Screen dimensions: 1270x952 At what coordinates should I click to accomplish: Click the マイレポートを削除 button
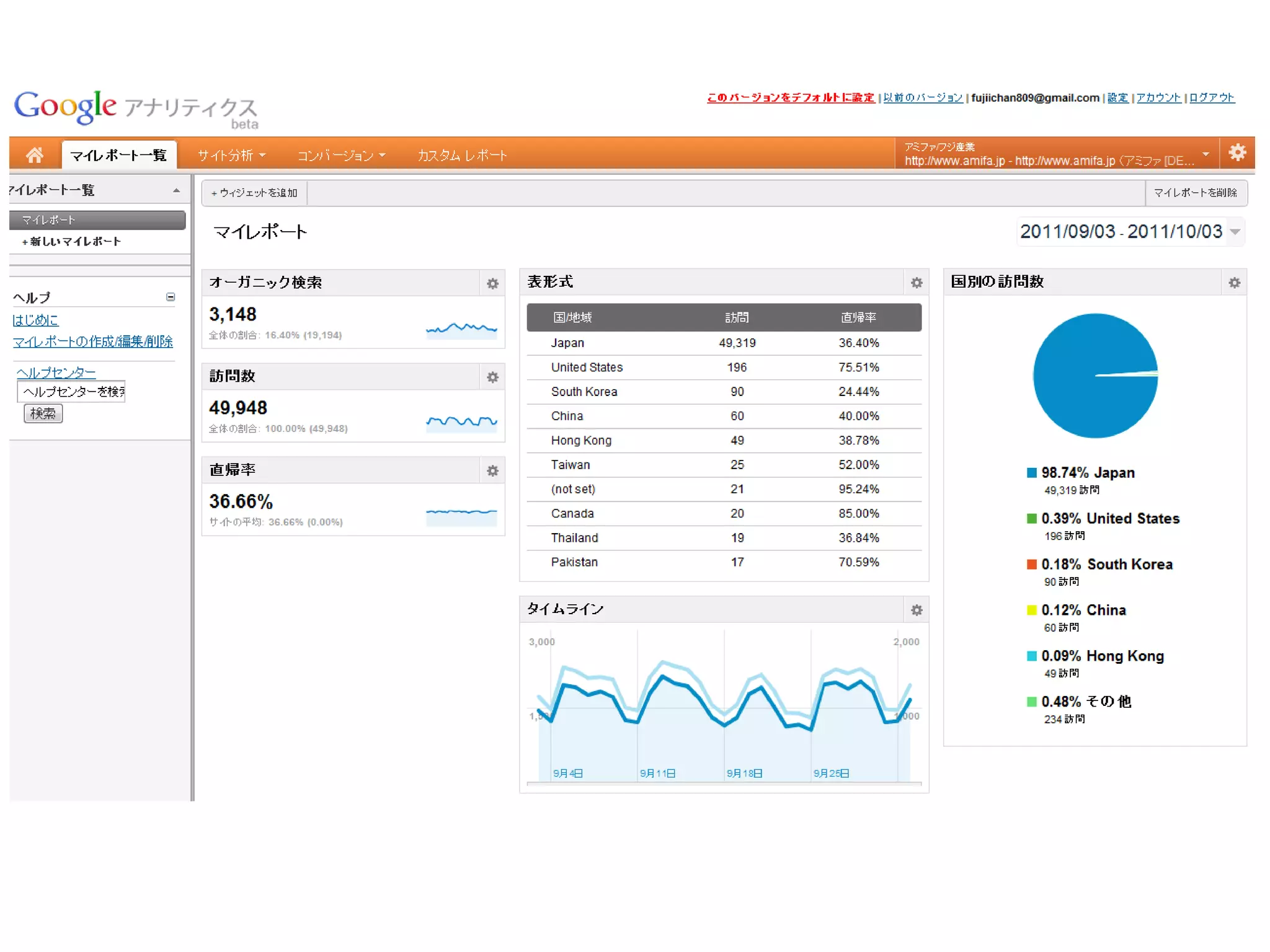pos(1195,193)
